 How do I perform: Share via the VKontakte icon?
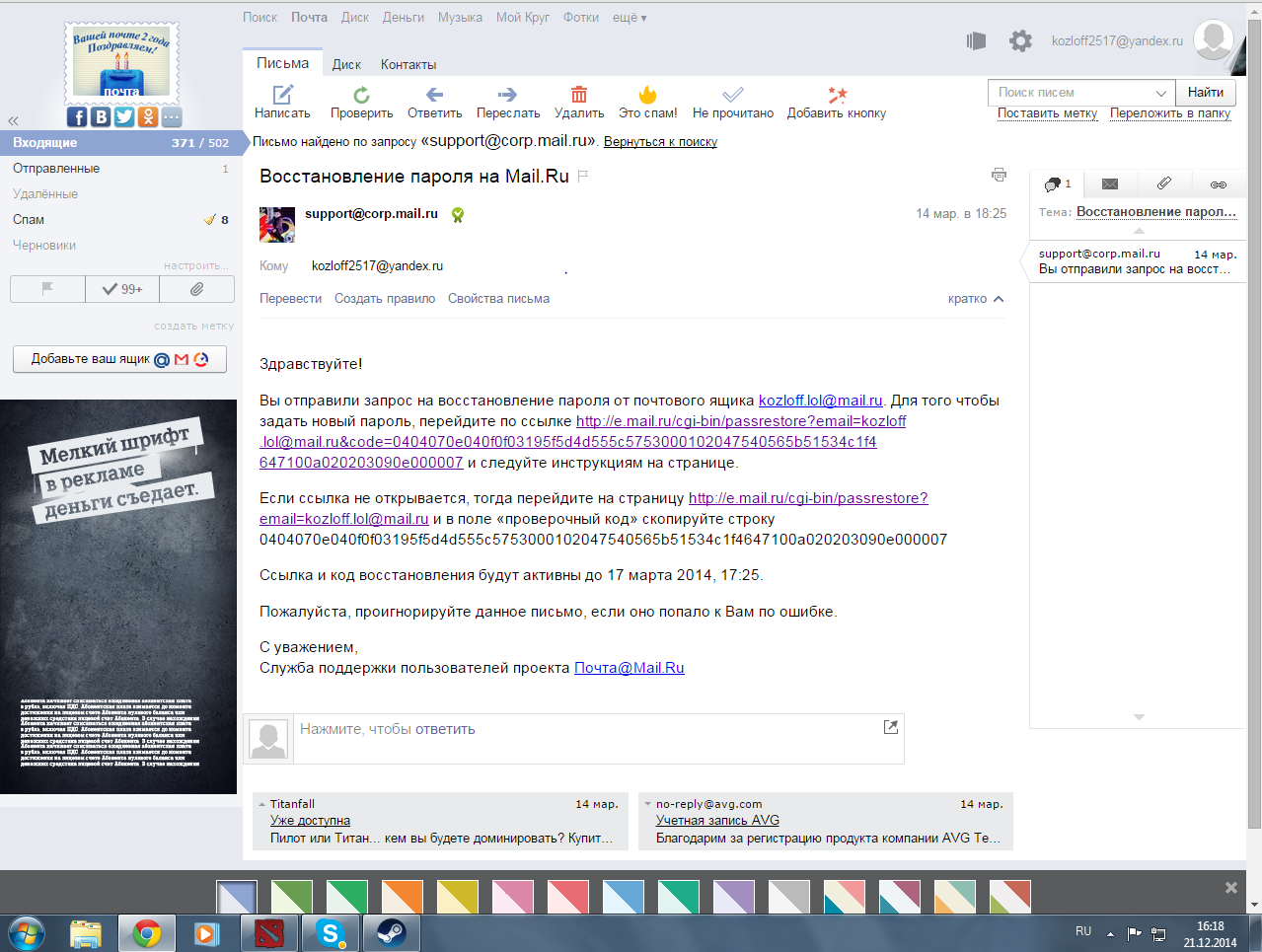[101, 116]
